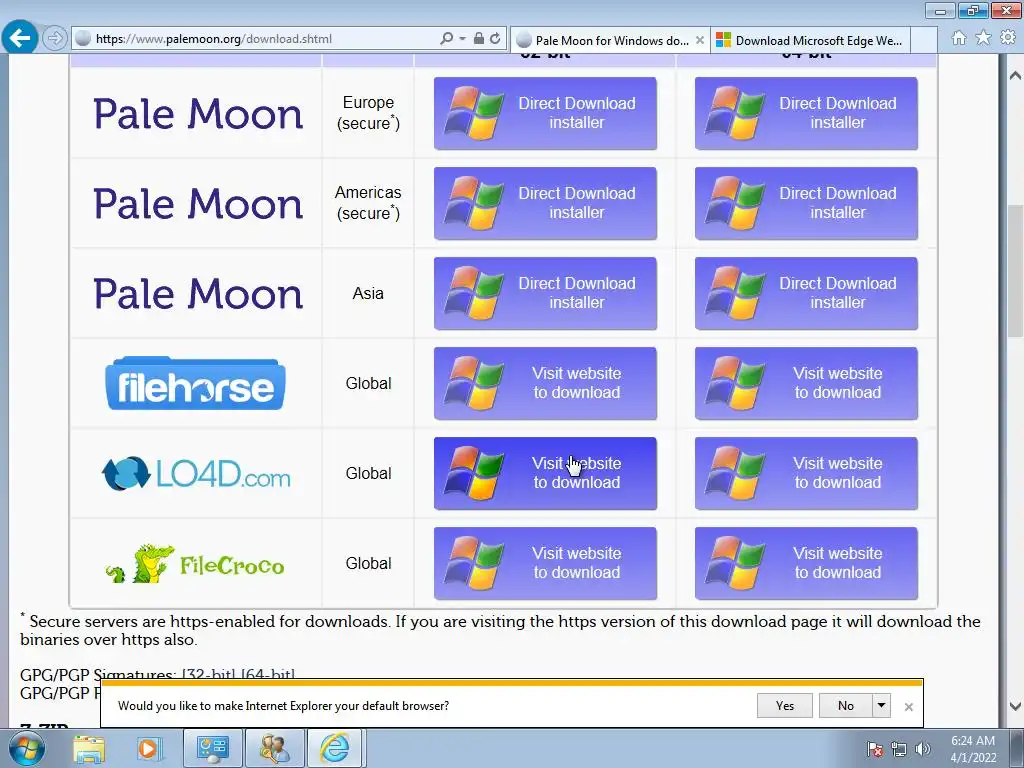Screen dimensions: 1024x768
Task: Click the volume speaker tray icon
Action: point(922,749)
